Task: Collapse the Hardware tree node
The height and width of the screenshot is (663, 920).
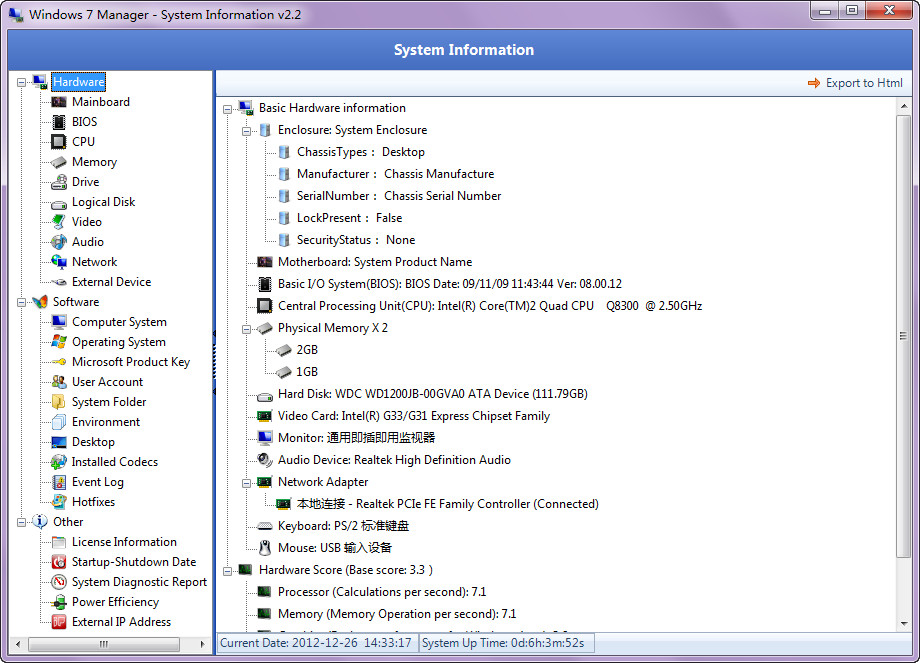Action: [22, 82]
